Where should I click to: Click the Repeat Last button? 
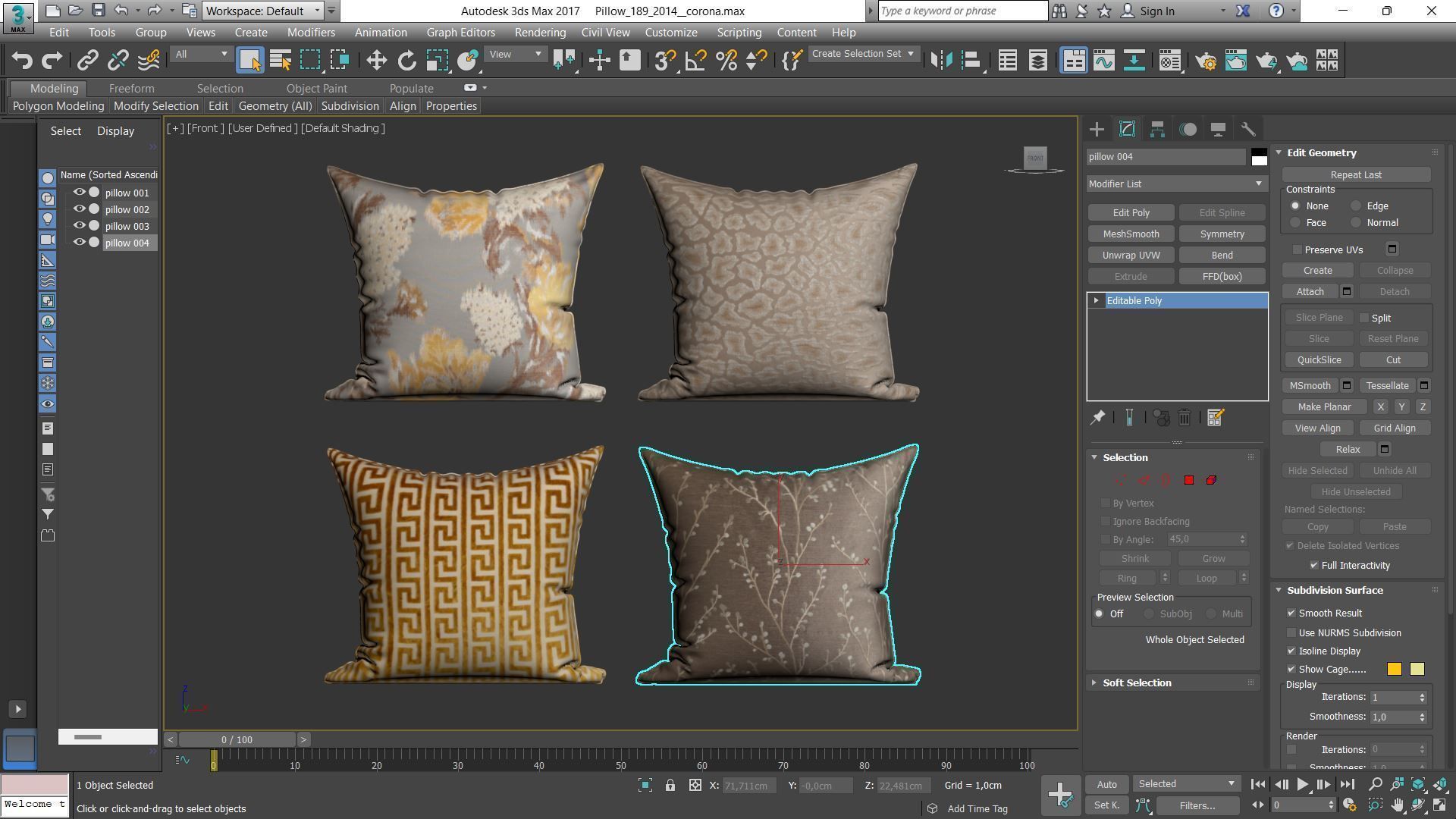(x=1356, y=174)
